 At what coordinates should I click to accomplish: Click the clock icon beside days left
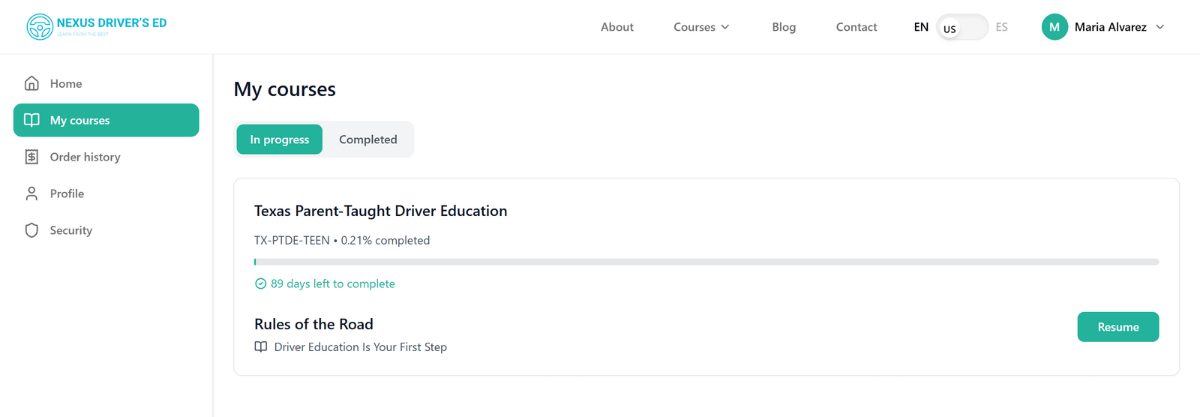(260, 284)
